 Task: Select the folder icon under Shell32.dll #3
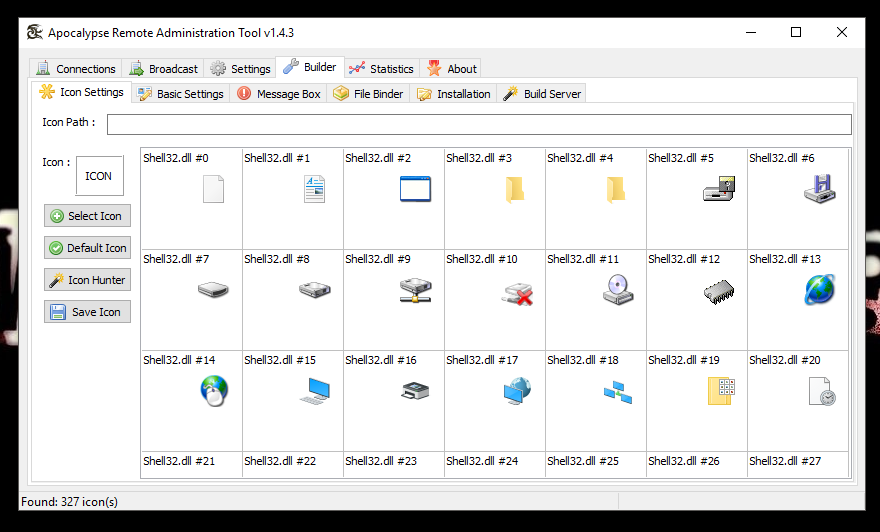pyautogui.click(x=515, y=189)
